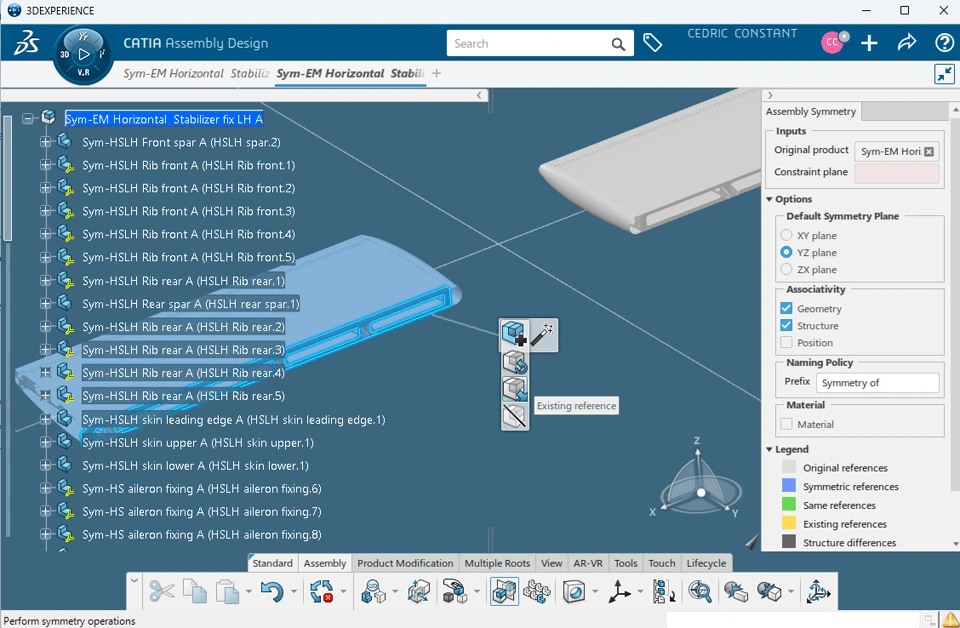
Task: Expand Sym-HSLH skin upper A node
Action: point(45,442)
